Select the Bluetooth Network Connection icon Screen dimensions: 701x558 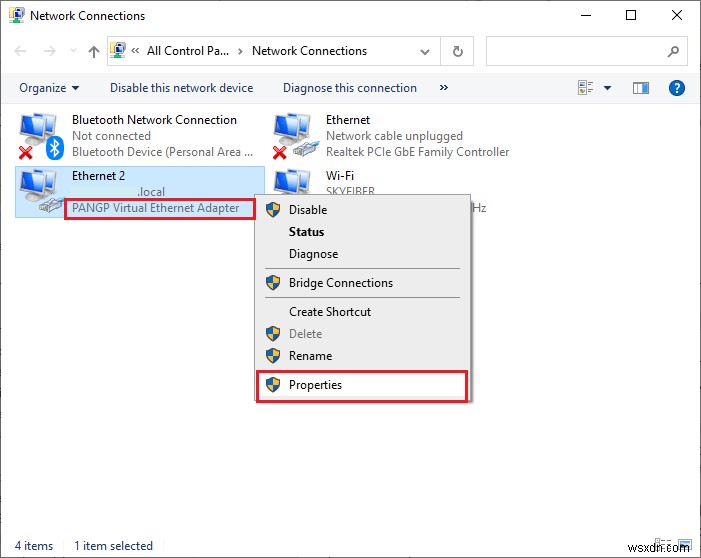(x=41, y=136)
